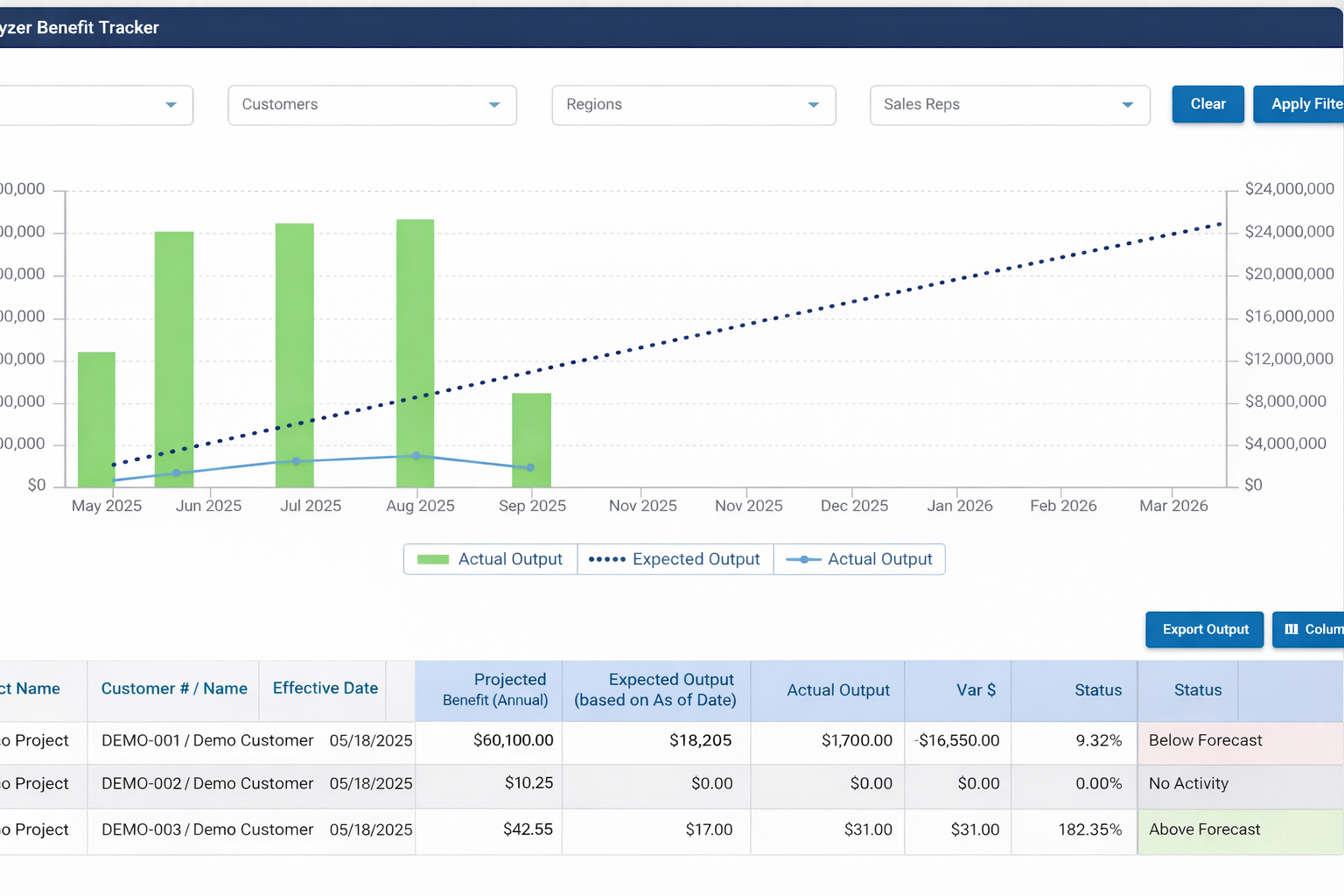This screenshot has height=896, width=1344.
Task: Open the Customers filter dropdown
Action: pyautogui.click(x=372, y=105)
